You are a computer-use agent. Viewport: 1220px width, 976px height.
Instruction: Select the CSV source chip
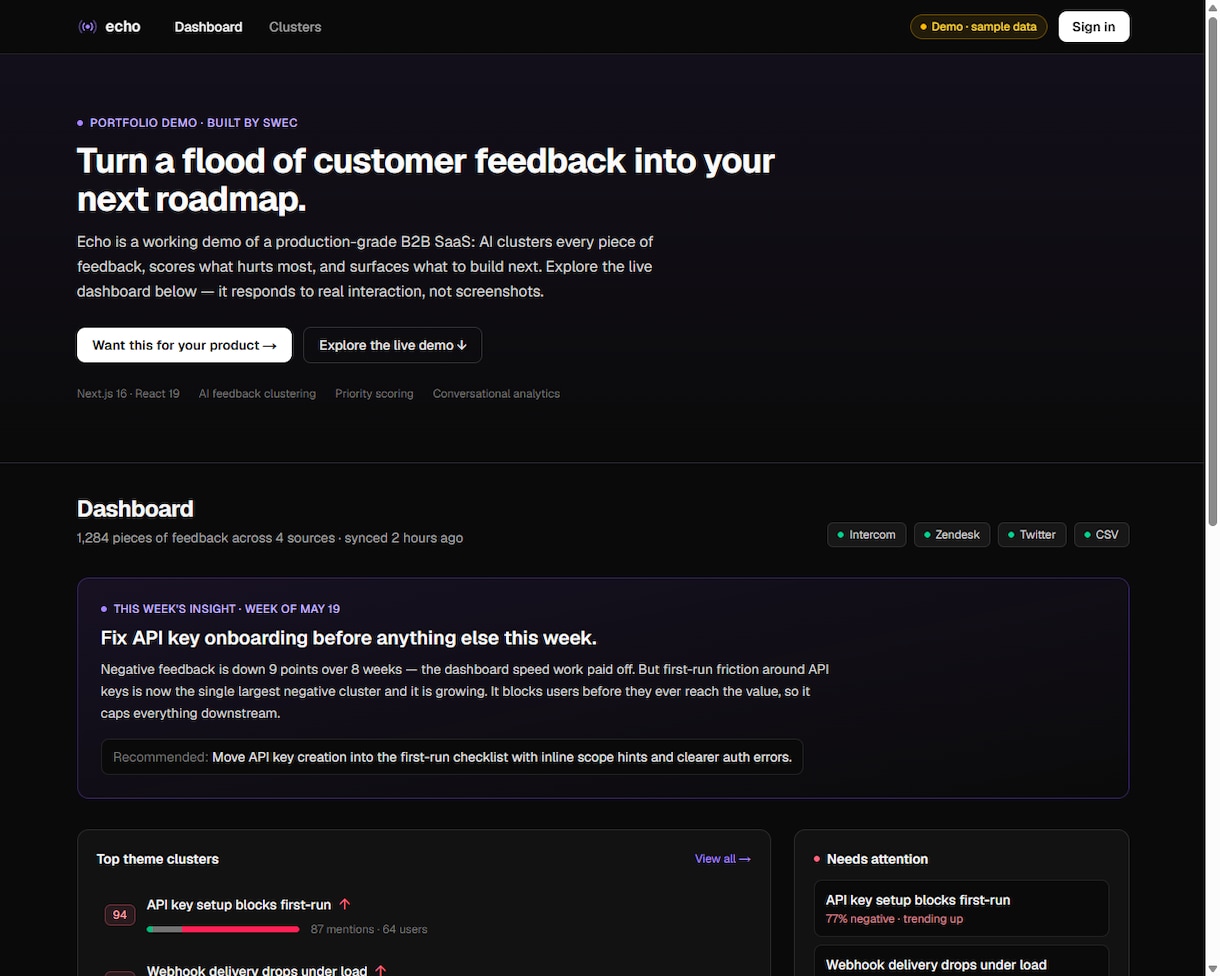[1101, 535]
